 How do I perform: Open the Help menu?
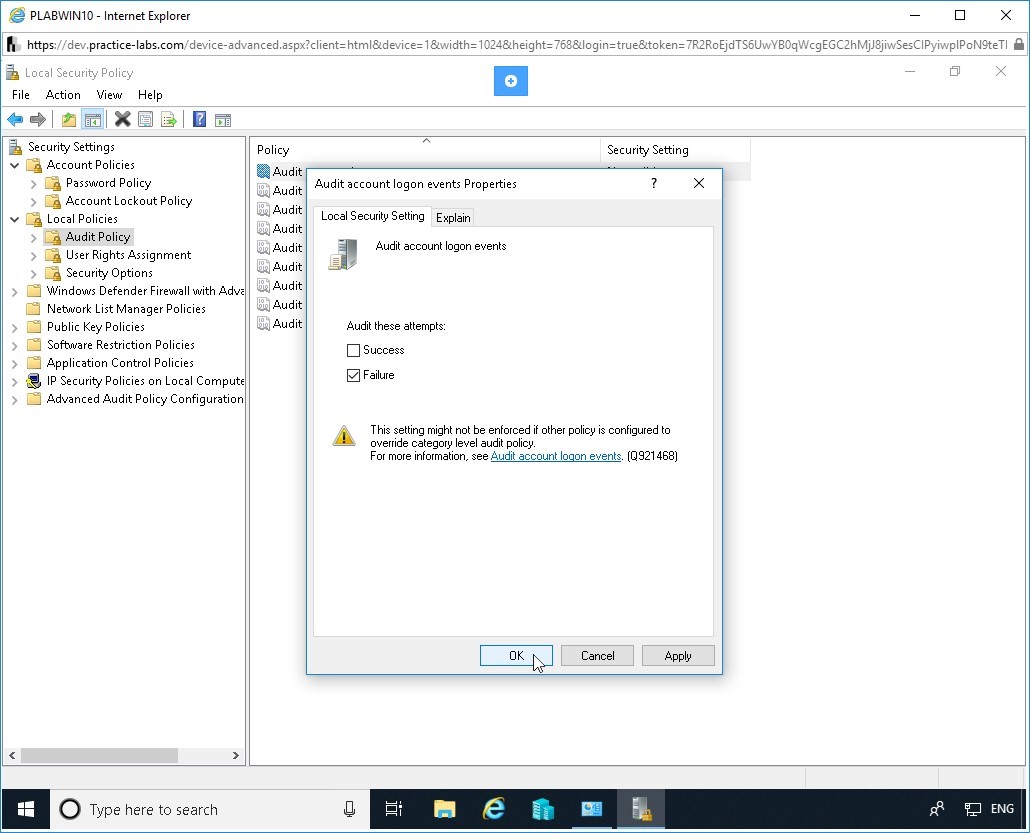(x=150, y=95)
